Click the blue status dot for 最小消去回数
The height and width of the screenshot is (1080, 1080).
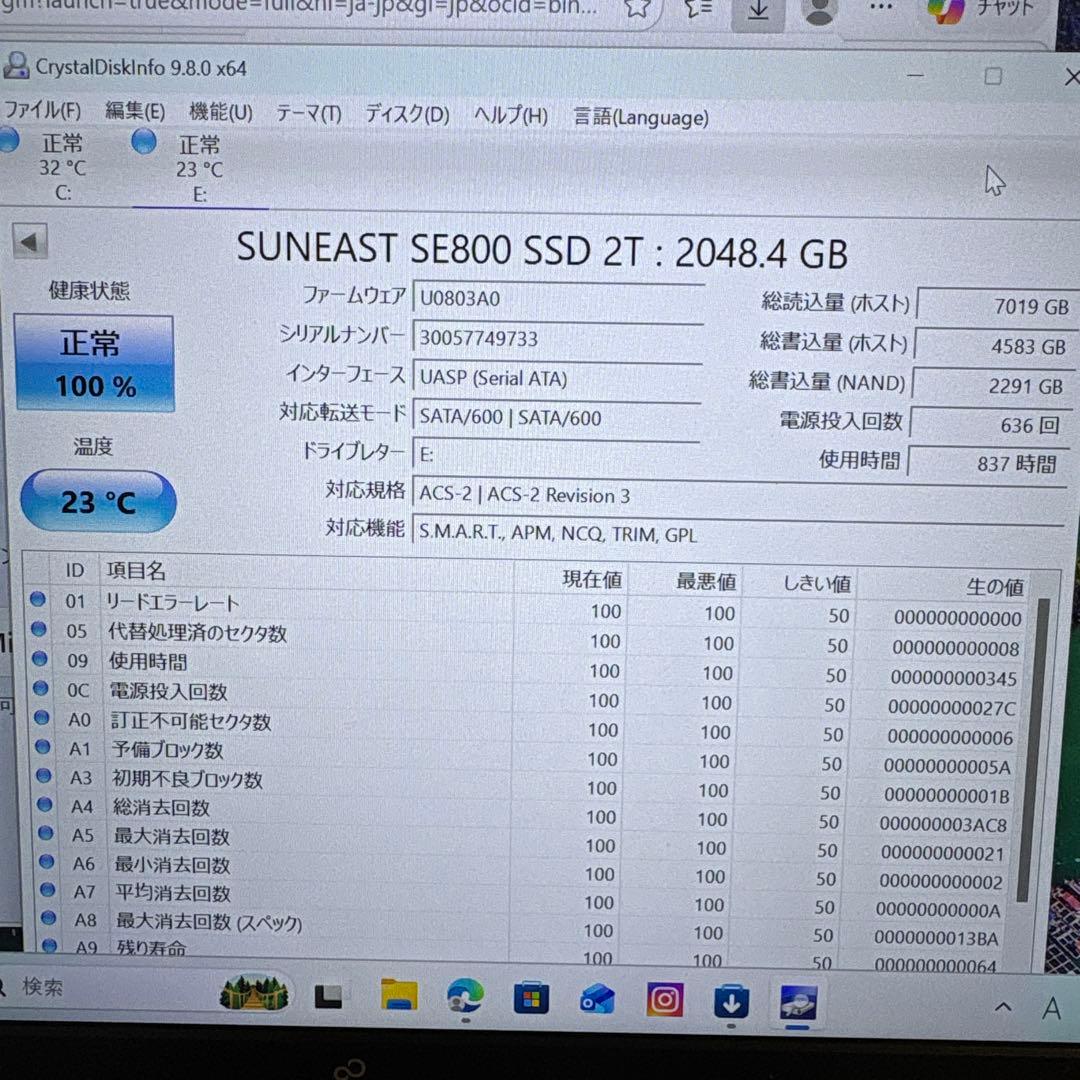(x=47, y=862)
